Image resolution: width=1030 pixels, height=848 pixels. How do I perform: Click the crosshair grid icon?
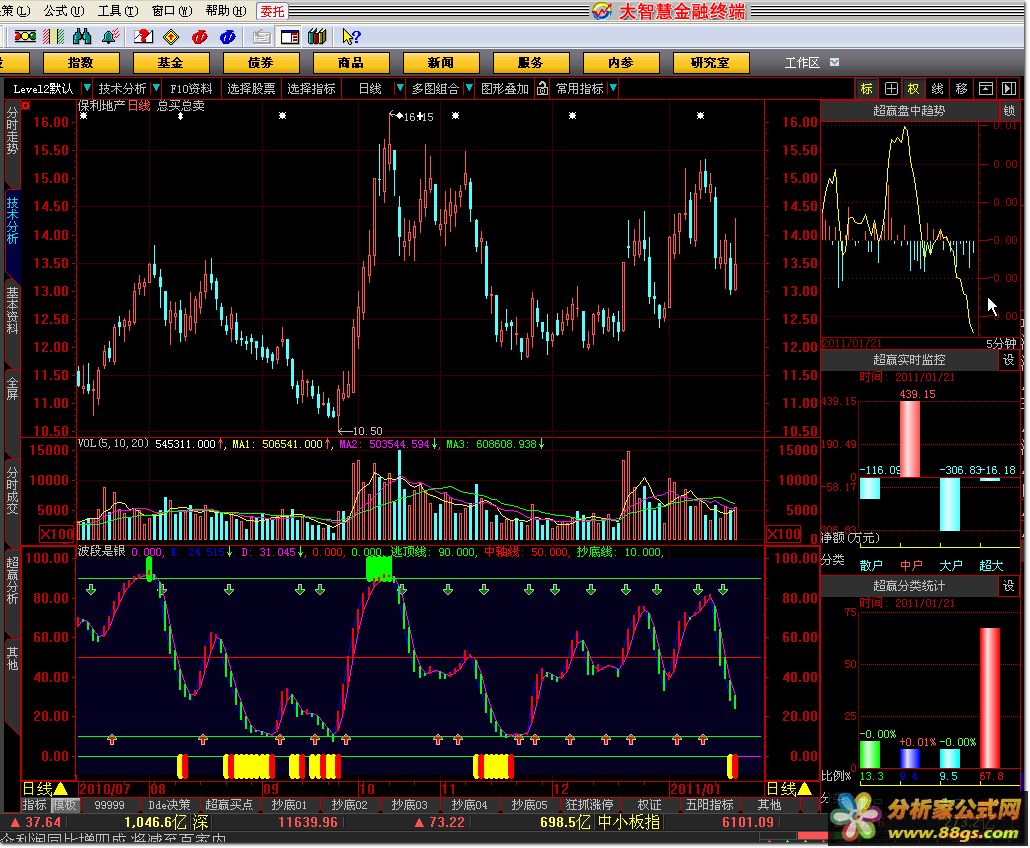891,88
